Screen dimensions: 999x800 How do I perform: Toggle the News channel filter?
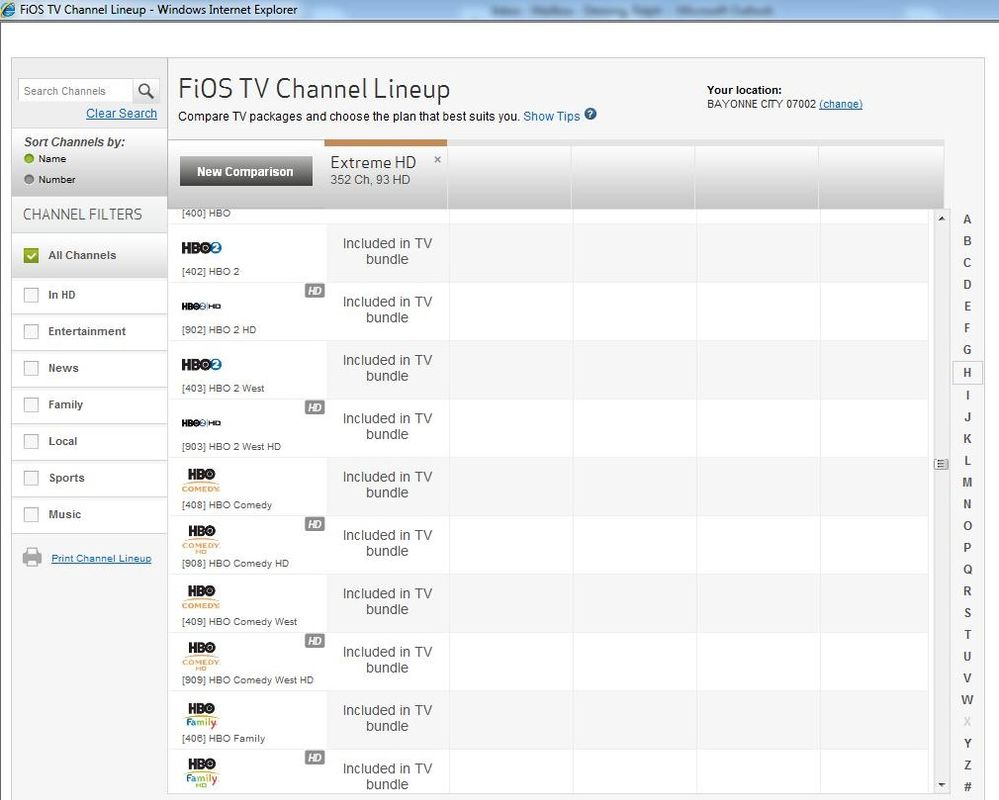click(31, 368)
